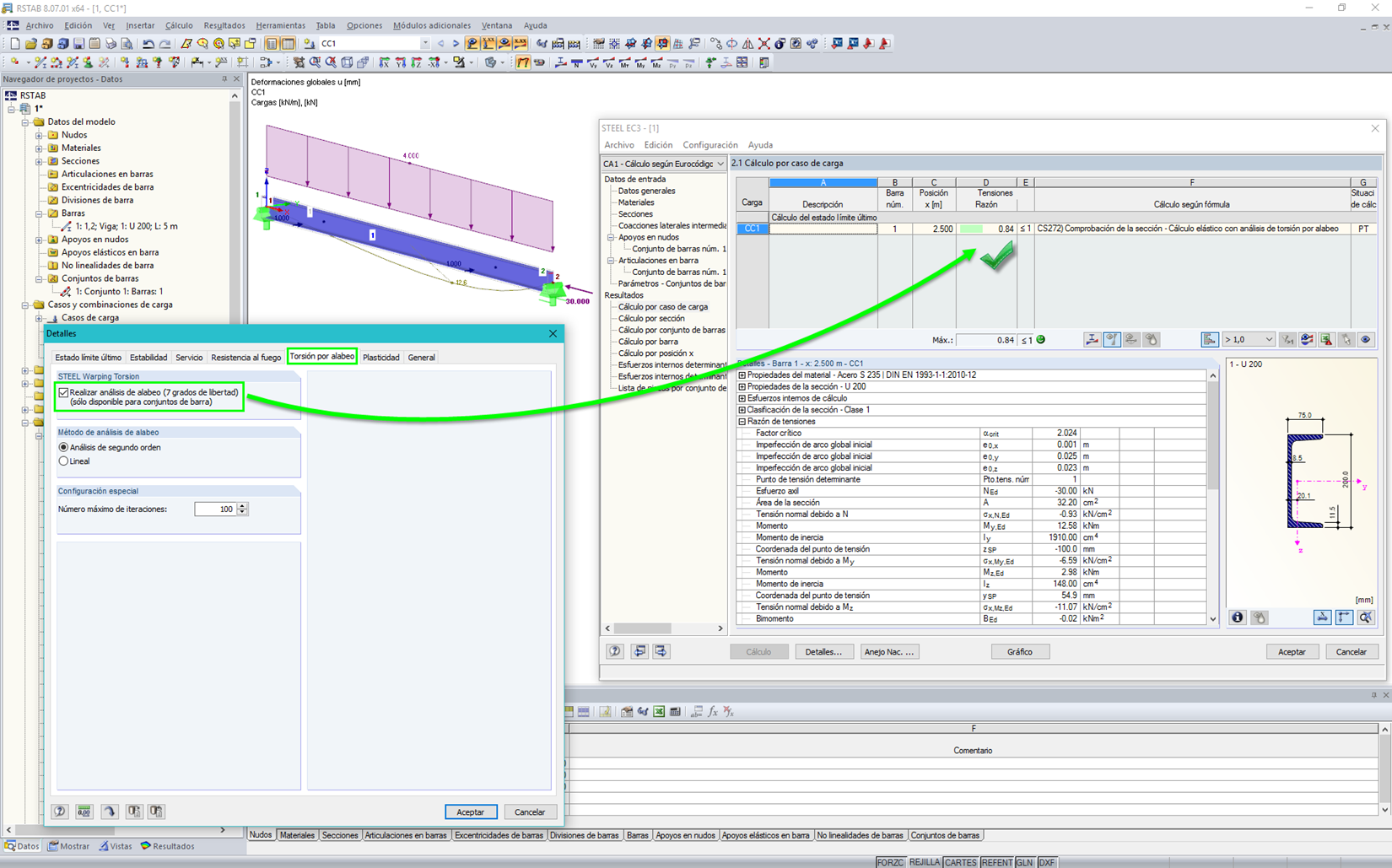Expand the Nudos node in navigator tree
The width and height of the screenshot is (1392, 868).
point(39,135)
